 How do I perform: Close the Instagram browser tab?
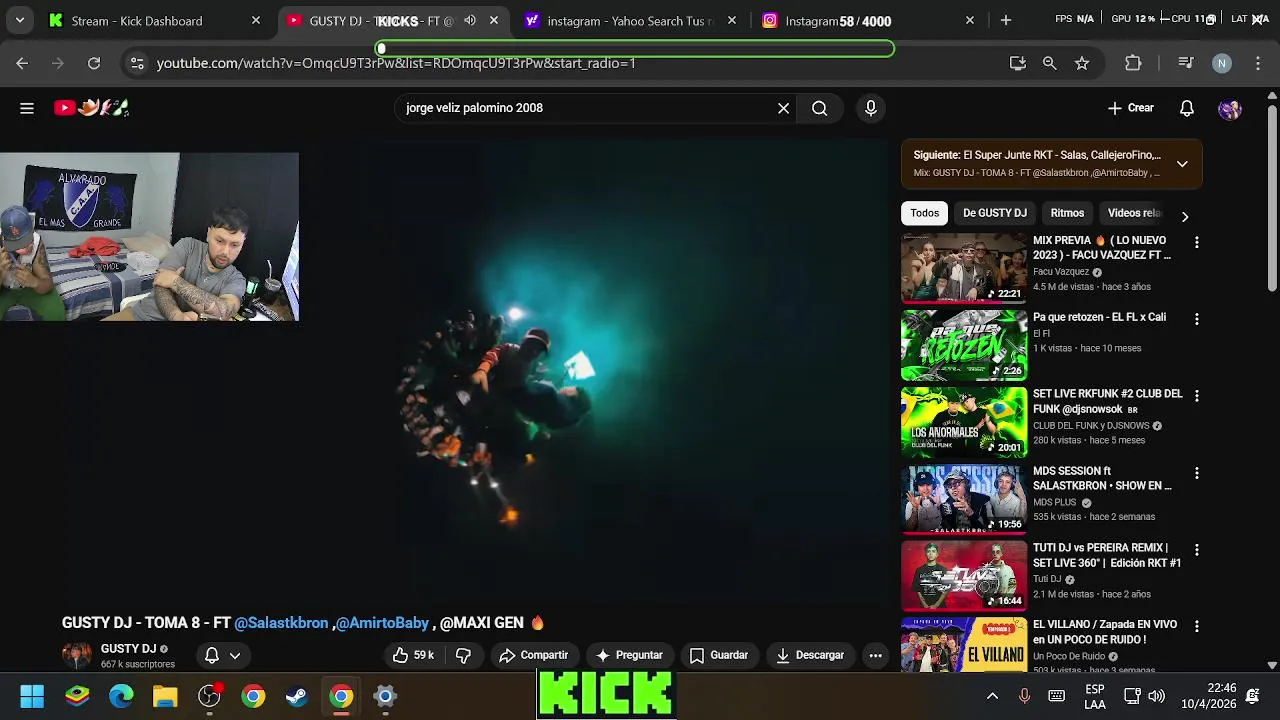(x=969, y=20)
